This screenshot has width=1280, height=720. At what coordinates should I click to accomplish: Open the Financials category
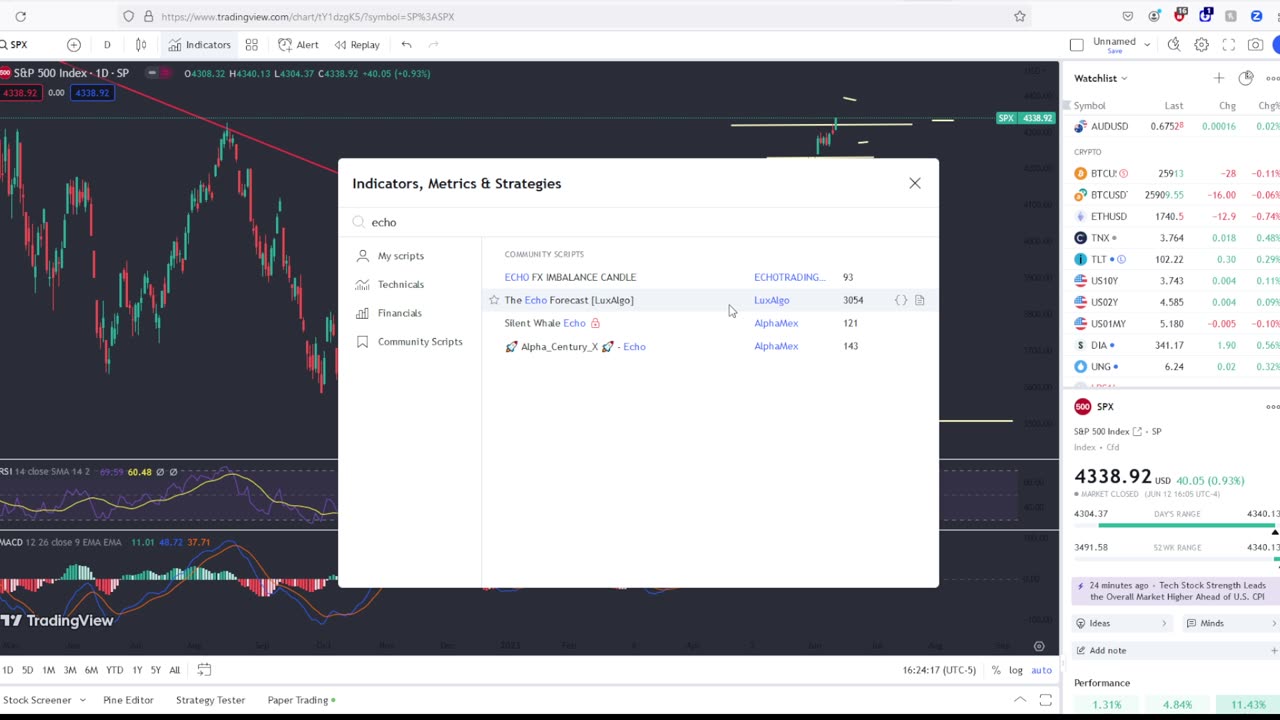tap(400, 313)
